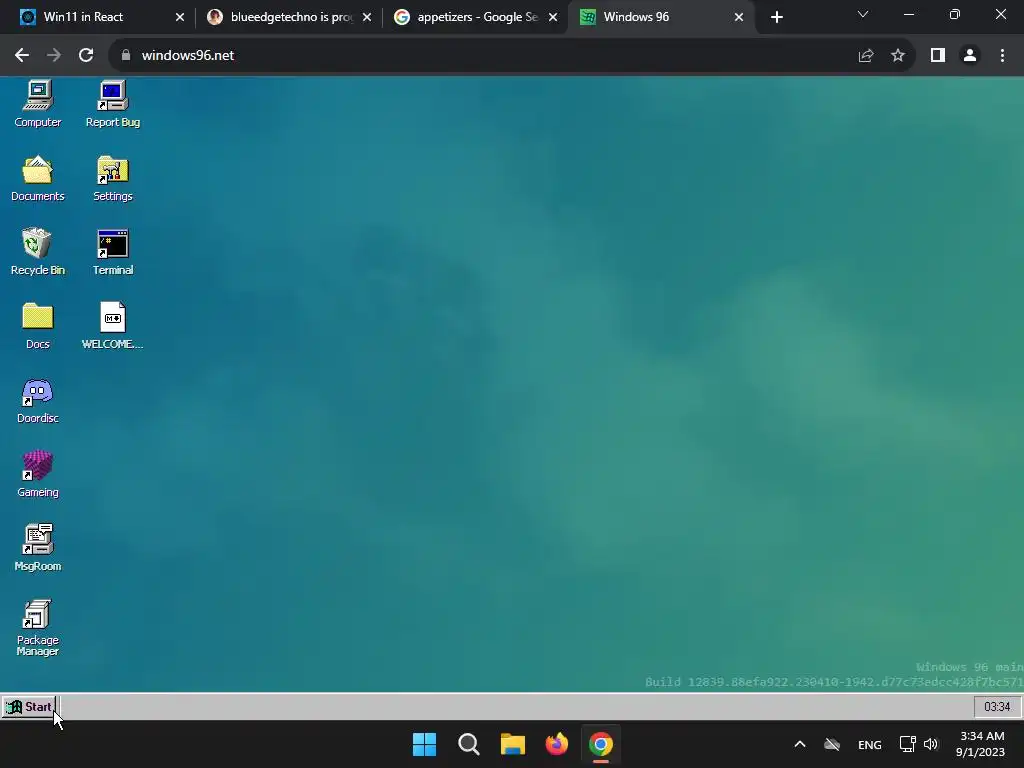
Task: Open a new browser tab
Action: pyautogui.click(x=776, y=17)
